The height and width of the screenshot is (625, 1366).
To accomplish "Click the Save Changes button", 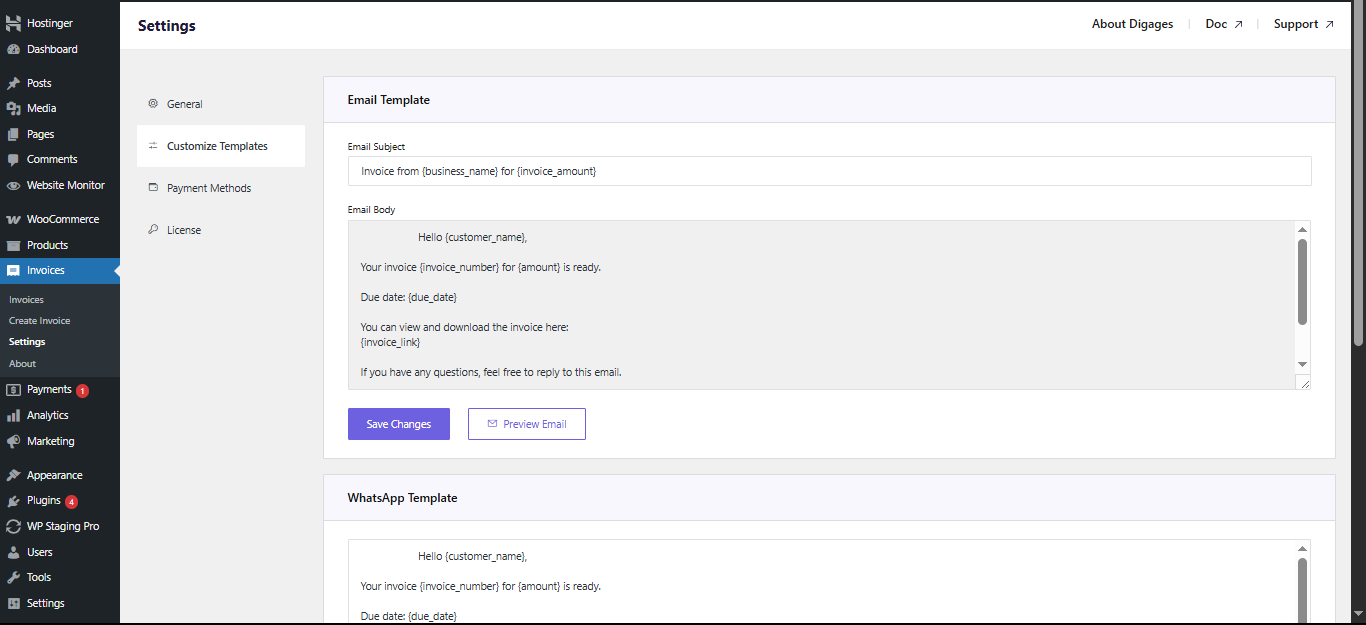I will [398, 423].
